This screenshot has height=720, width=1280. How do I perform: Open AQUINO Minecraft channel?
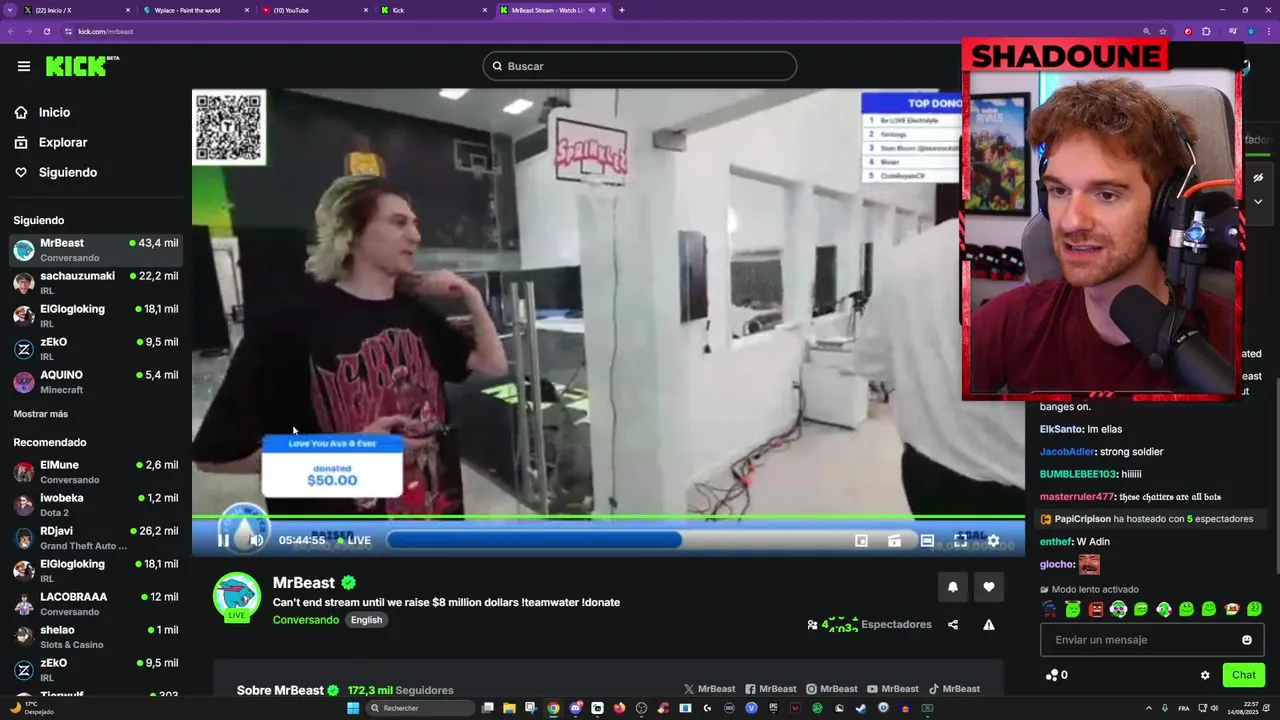96,382
